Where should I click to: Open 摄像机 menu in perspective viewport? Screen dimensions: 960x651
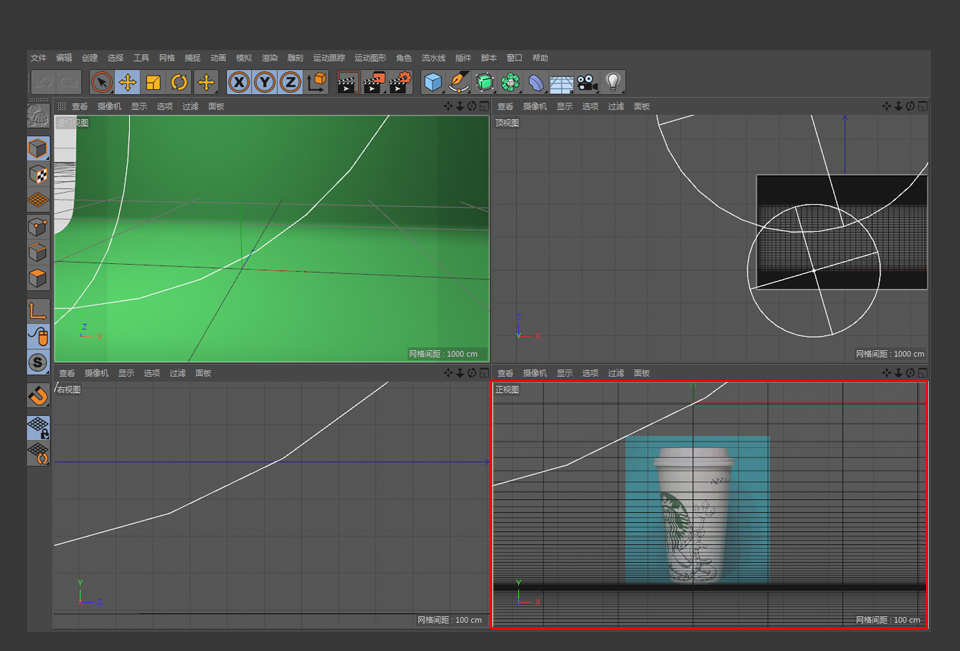(110, 106)
